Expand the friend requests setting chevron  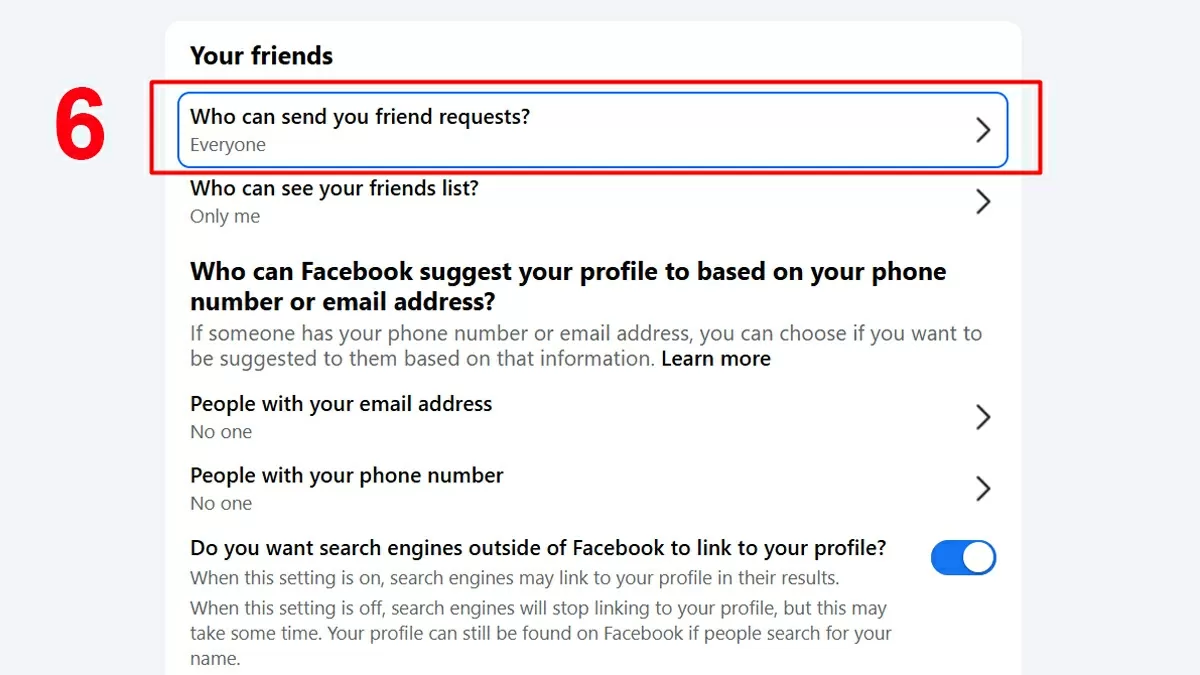coord(982,130)
